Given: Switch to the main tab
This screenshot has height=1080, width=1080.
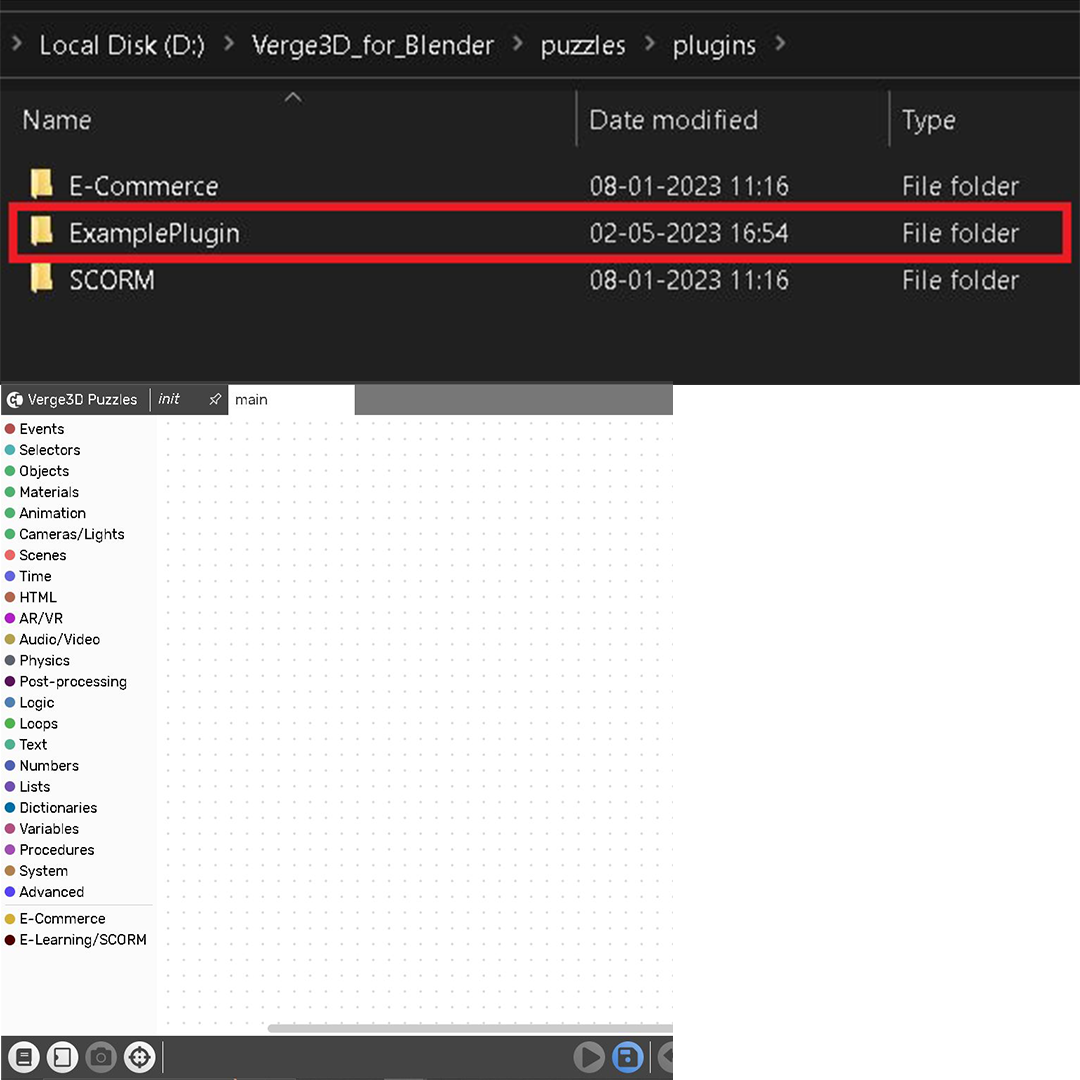Looking at the screenshot, I should pyautogui.click(x=291, y=399).
